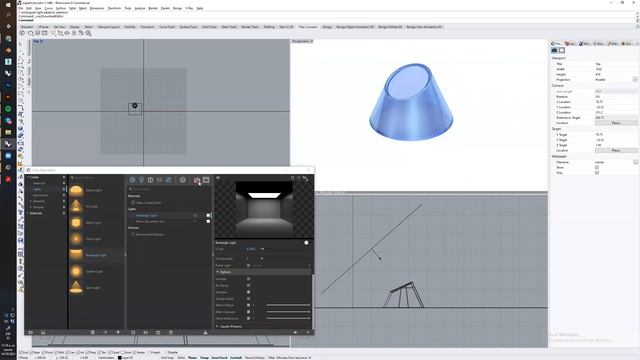Image resolution: width=640 pixels, height=360 pixels.
Task: Click the first V-Ray Compact toolbar icon
Action: pos(22,33)
